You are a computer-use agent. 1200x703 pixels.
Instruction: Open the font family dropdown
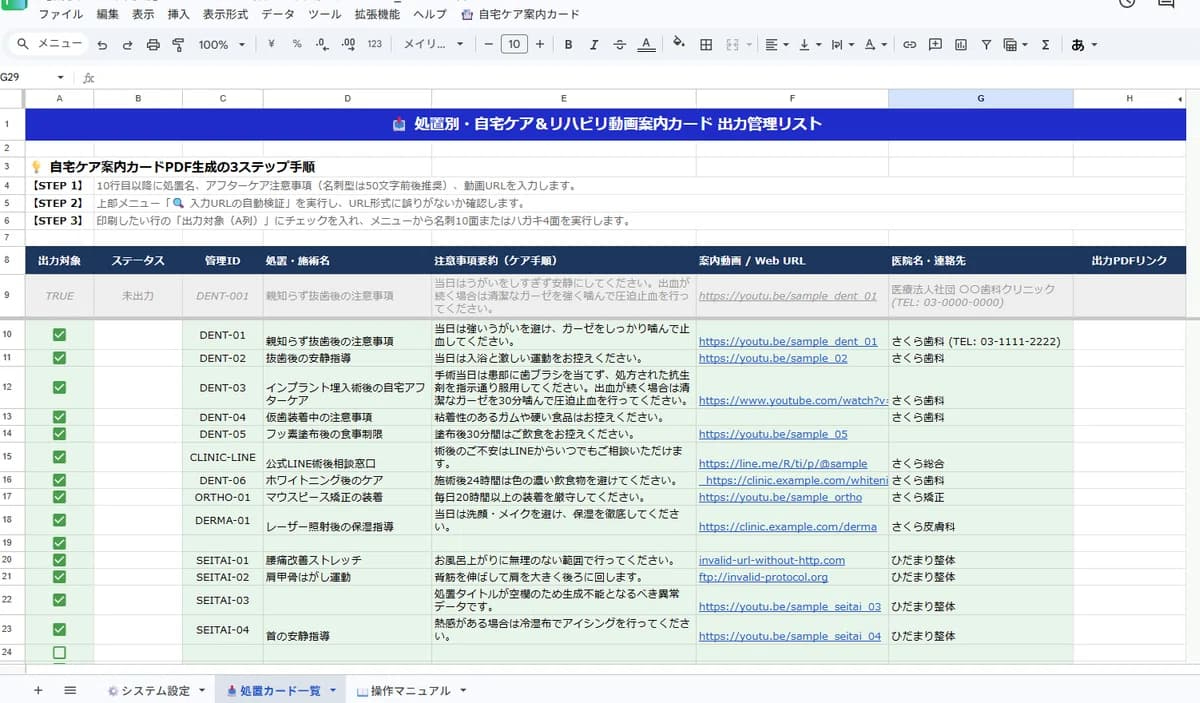pyautogui.click(x=433, y=44)
